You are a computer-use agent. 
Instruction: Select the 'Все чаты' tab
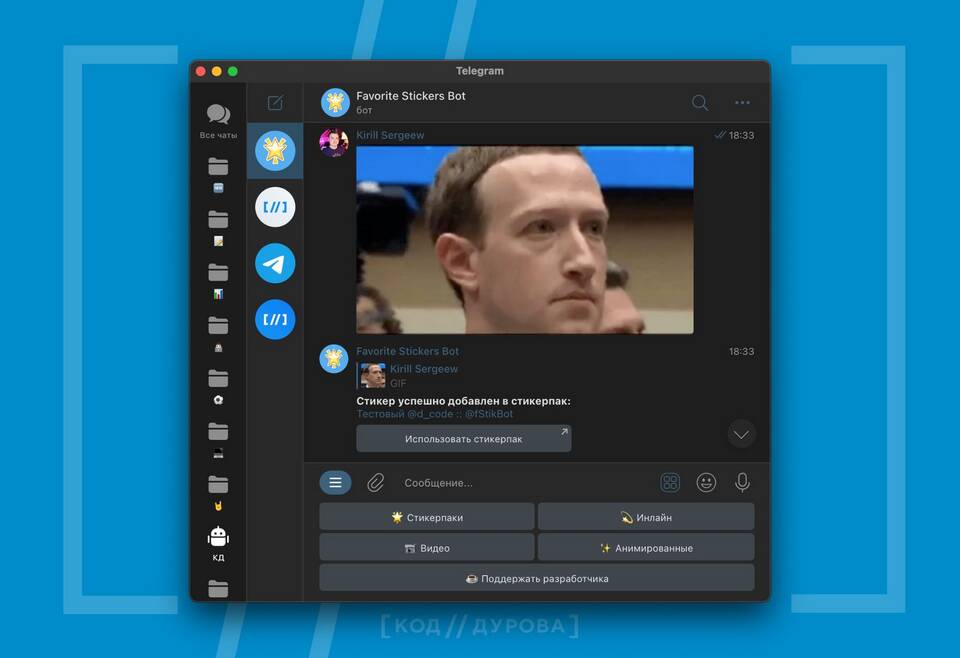coord(218,121)
